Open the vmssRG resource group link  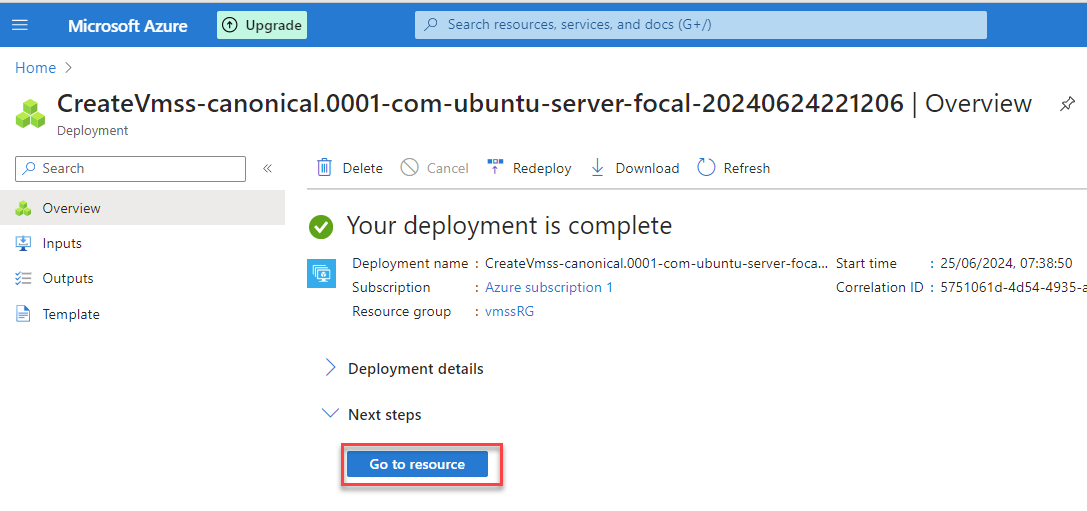(509, 311)
